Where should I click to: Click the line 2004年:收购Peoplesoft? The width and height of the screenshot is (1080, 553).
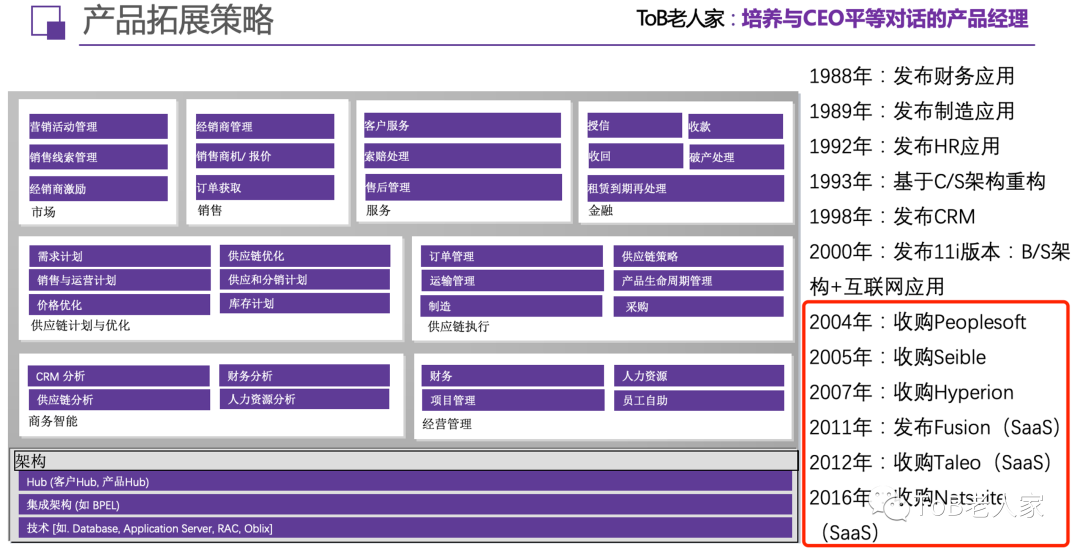tap(917, 322)
